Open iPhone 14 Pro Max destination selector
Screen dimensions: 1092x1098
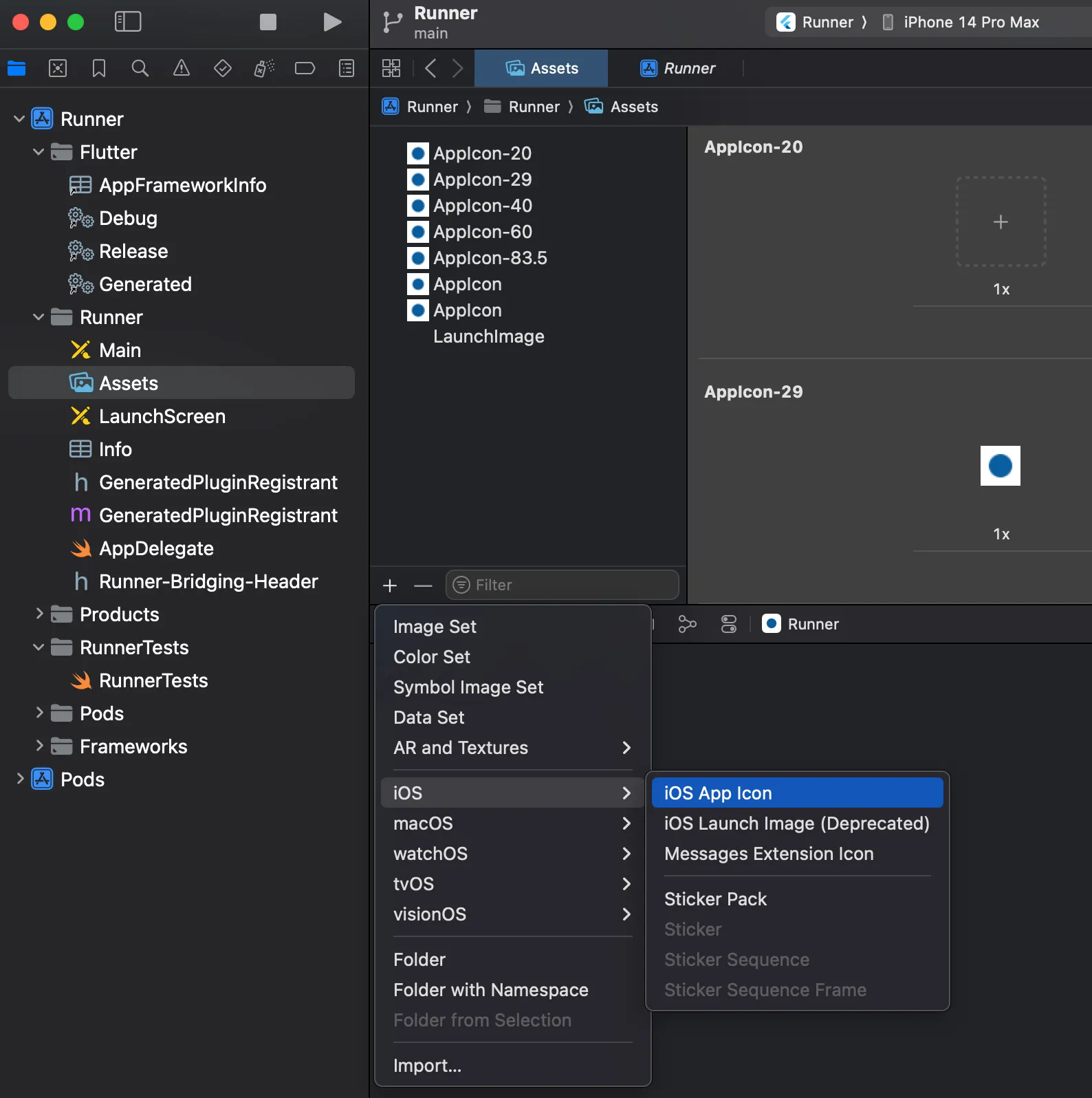point(970,22)
